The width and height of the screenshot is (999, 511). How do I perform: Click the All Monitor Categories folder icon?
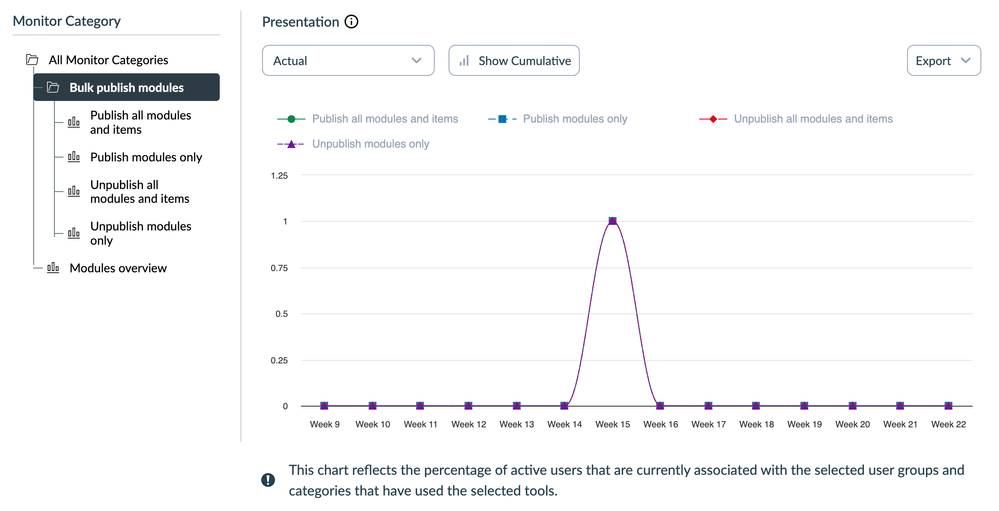pos(32,60)
